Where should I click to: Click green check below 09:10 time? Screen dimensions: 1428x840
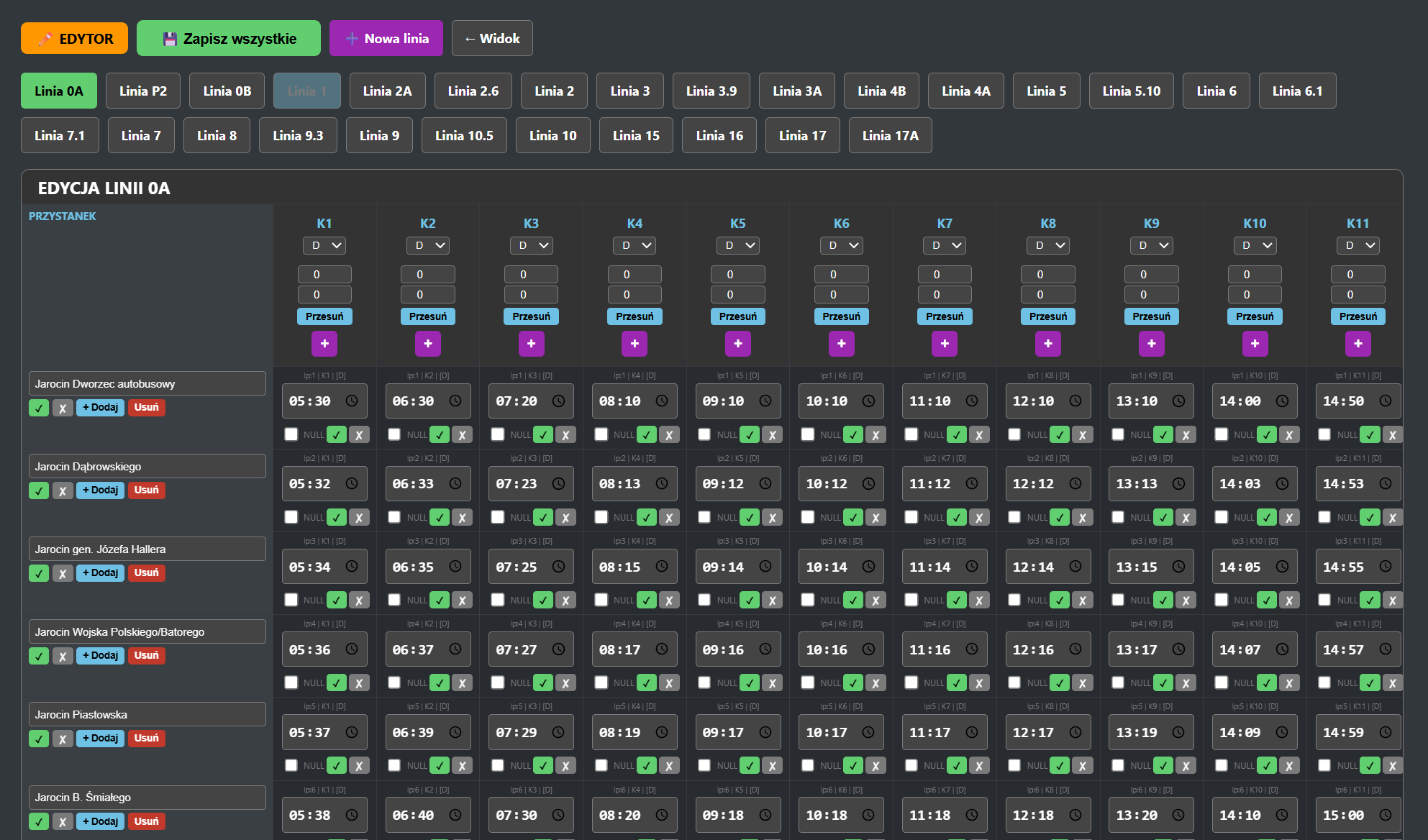pyautogui.click(x=750, y=434)
